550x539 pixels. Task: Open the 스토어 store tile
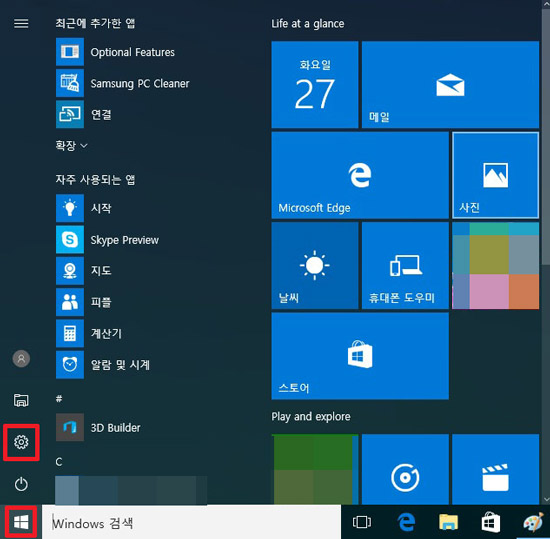click(x=360, y=356)
